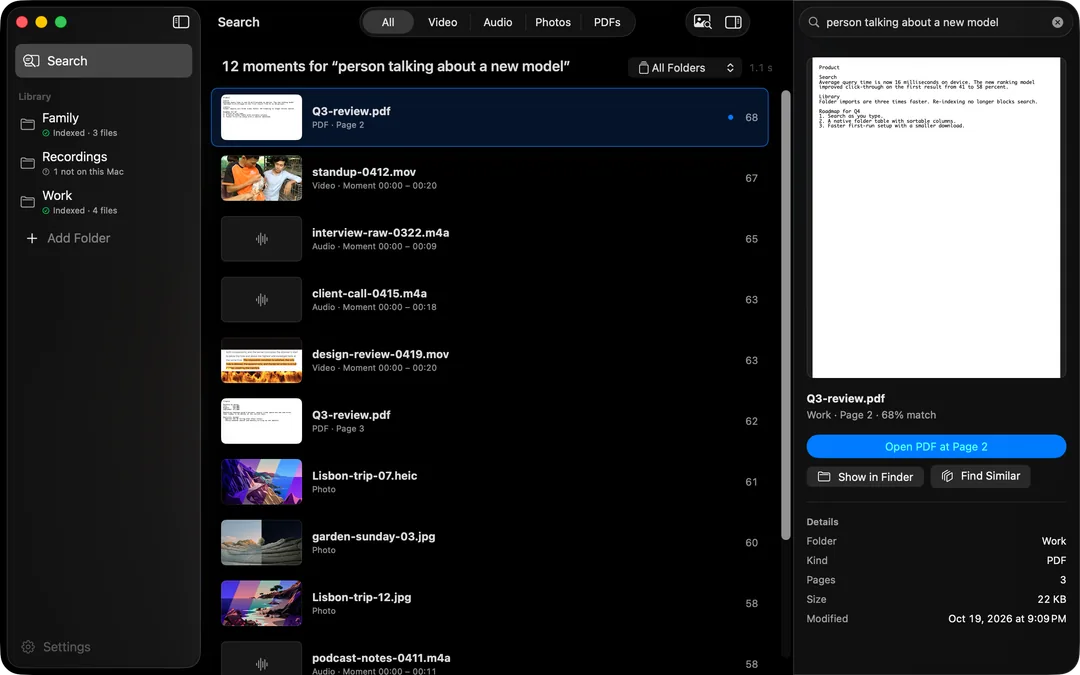Click the clock status icon under Recordings
The image size is (1080, 675).
coord(46,172)
